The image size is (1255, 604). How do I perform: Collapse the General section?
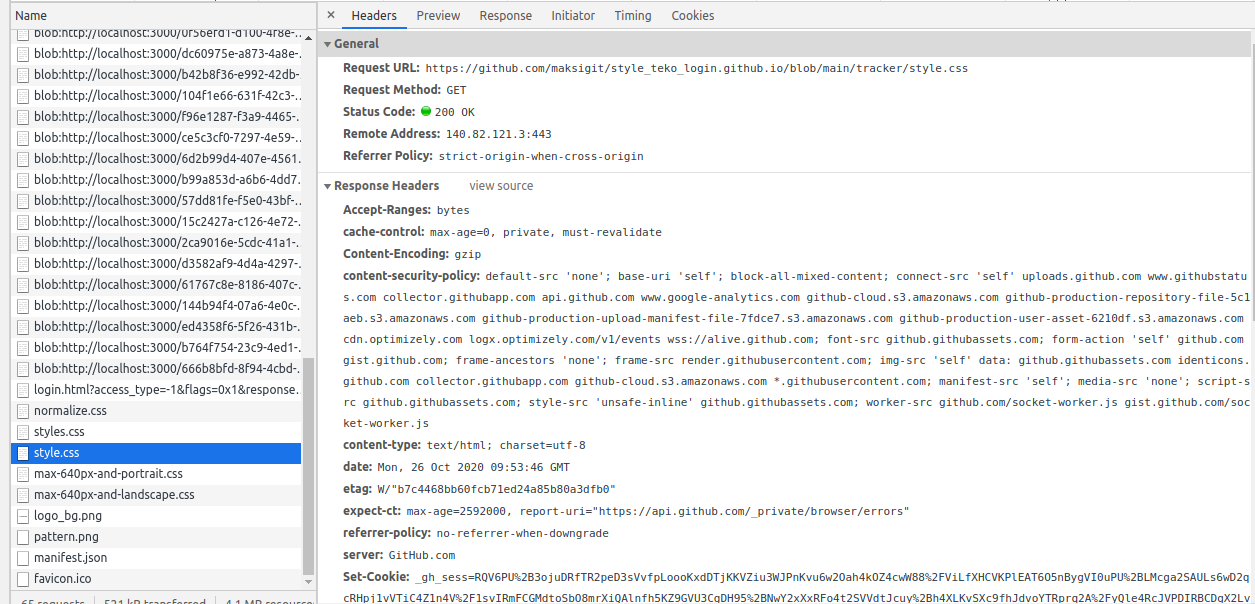(x=328, y=44)
